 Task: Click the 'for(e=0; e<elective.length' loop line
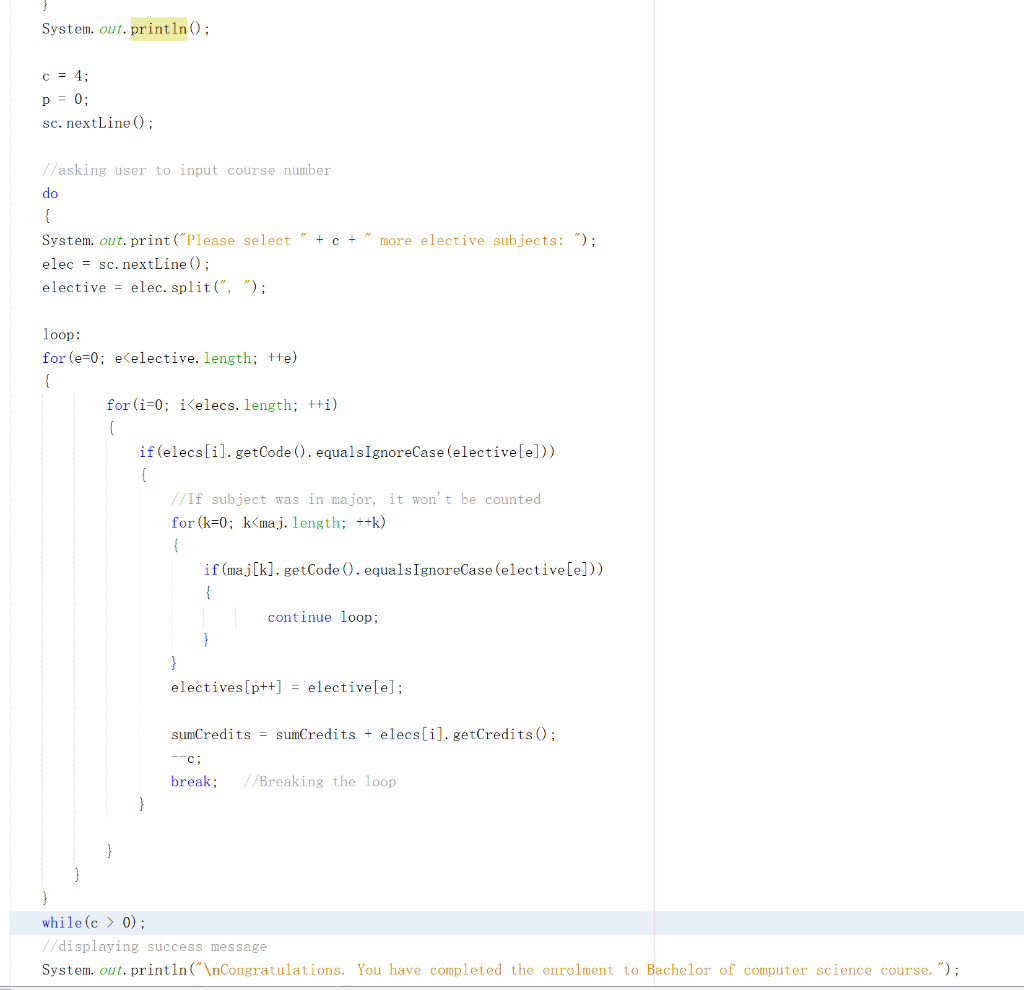170,358
